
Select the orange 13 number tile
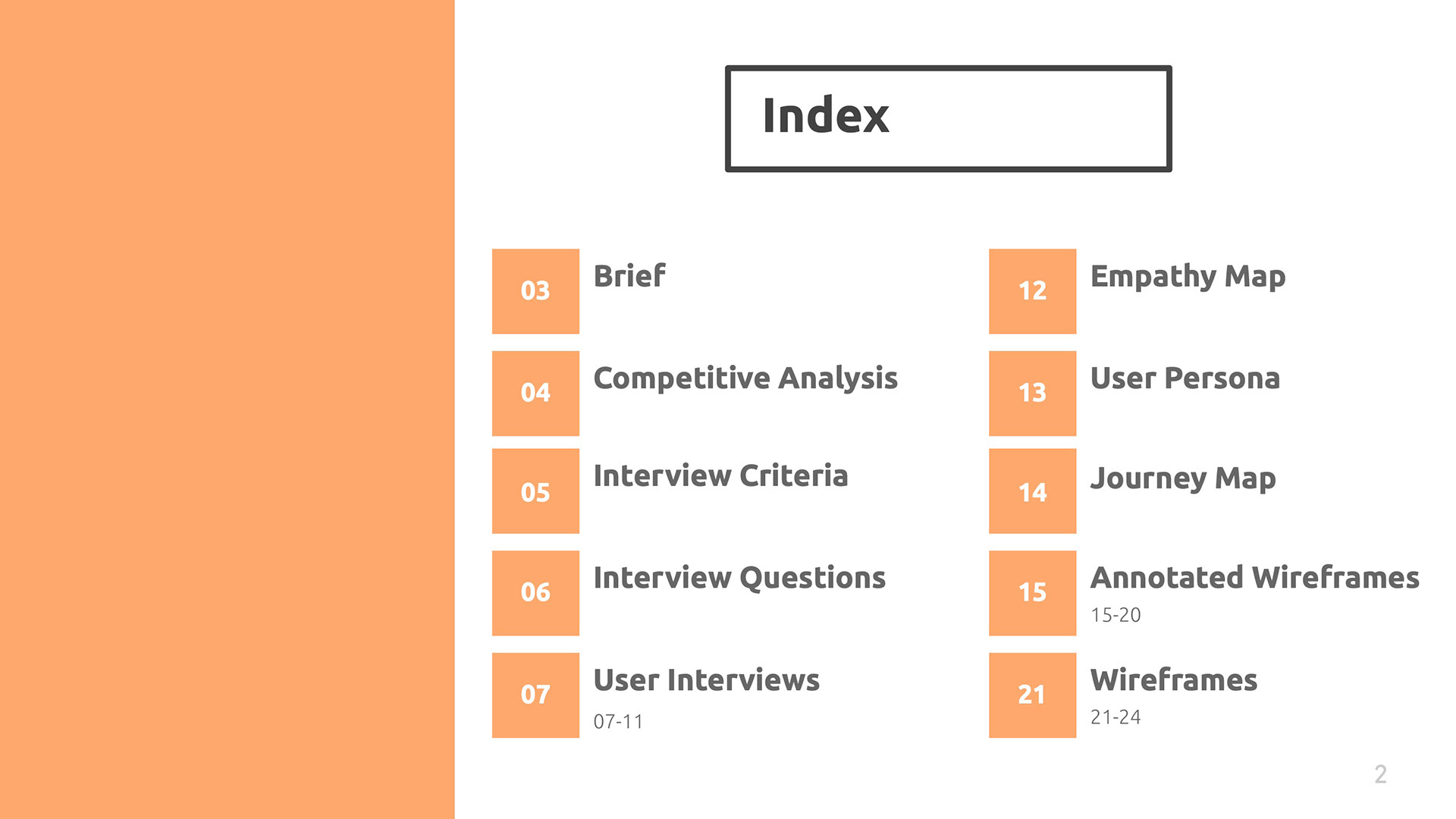[1032, 393]
